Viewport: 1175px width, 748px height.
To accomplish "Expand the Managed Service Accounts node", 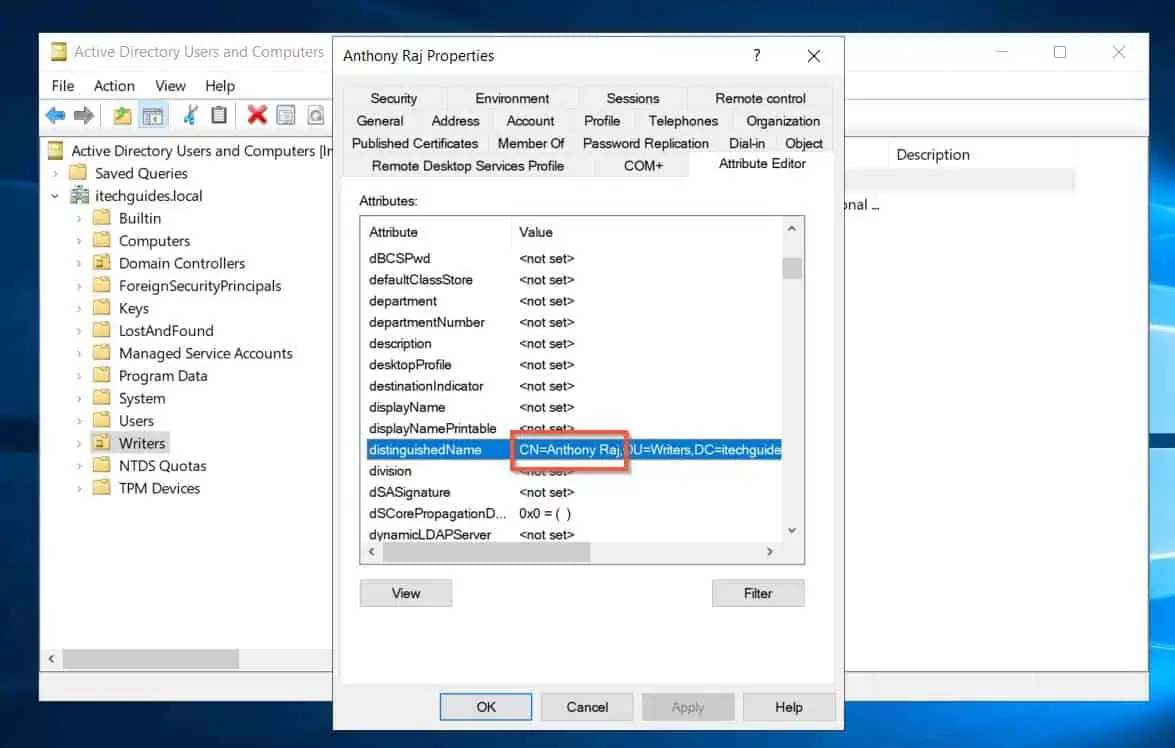I will coord(79,354).
